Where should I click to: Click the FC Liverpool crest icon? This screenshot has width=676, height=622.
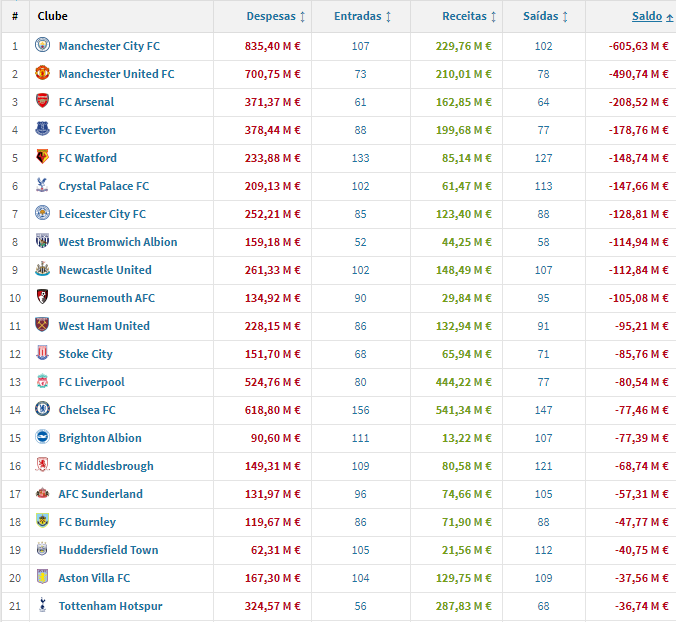point(42,382)
